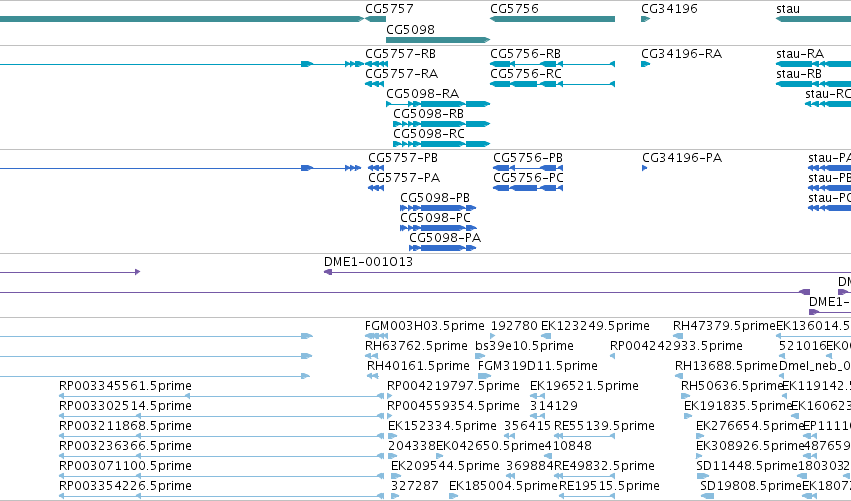Screen dimensions: 851x501
Task: Select the RP003345561.5prime EST label
Action: (x=125, y=386)
